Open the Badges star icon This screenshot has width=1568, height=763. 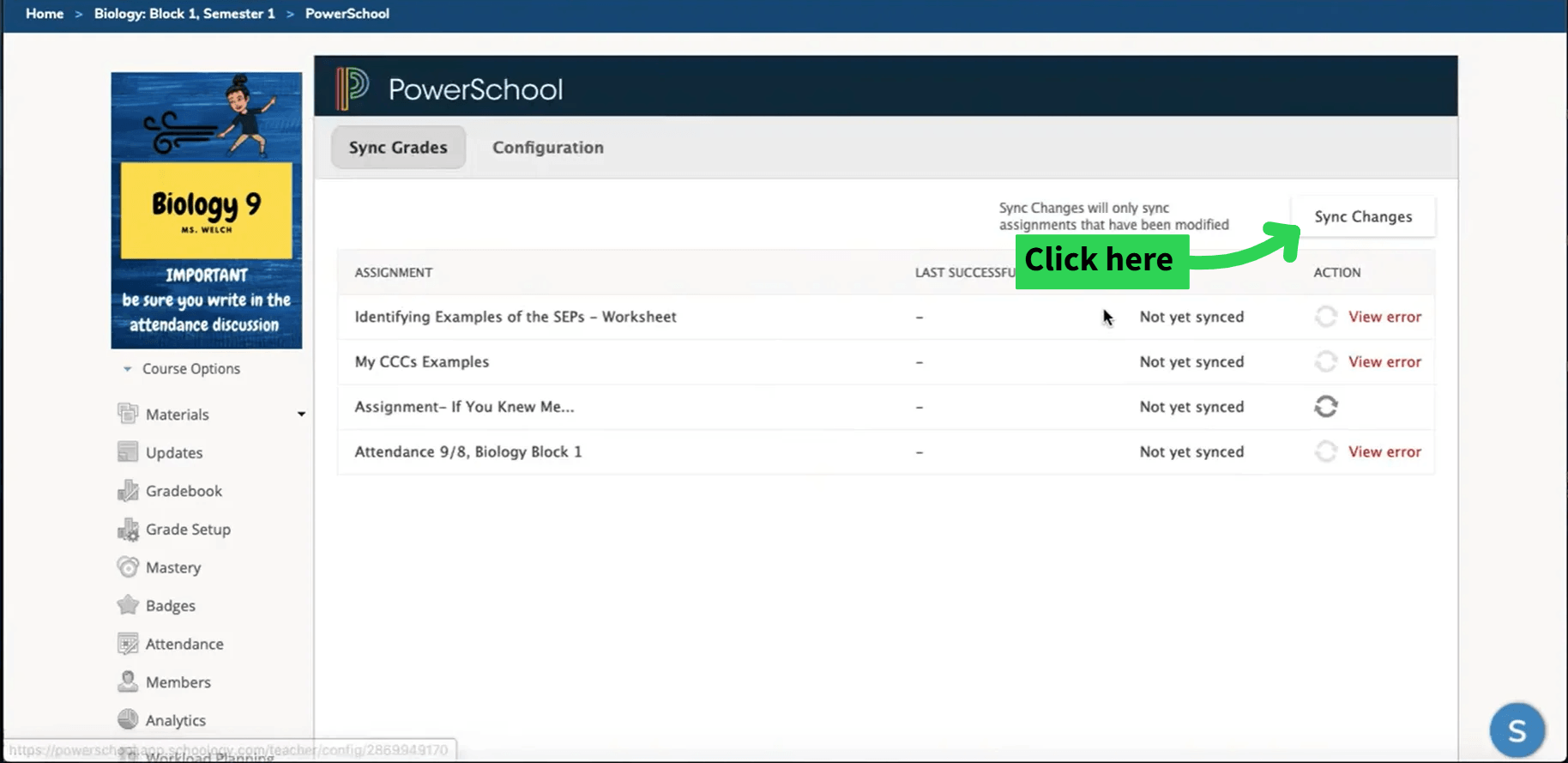tap(128, 605)
